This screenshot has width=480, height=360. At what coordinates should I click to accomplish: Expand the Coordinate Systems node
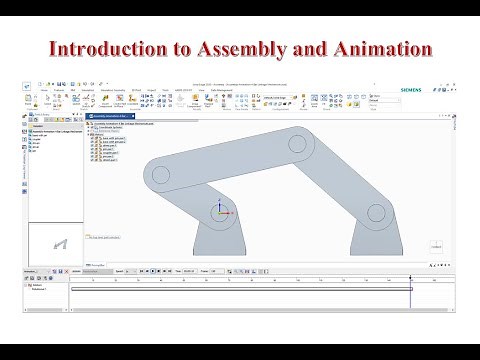pos(89,127)
